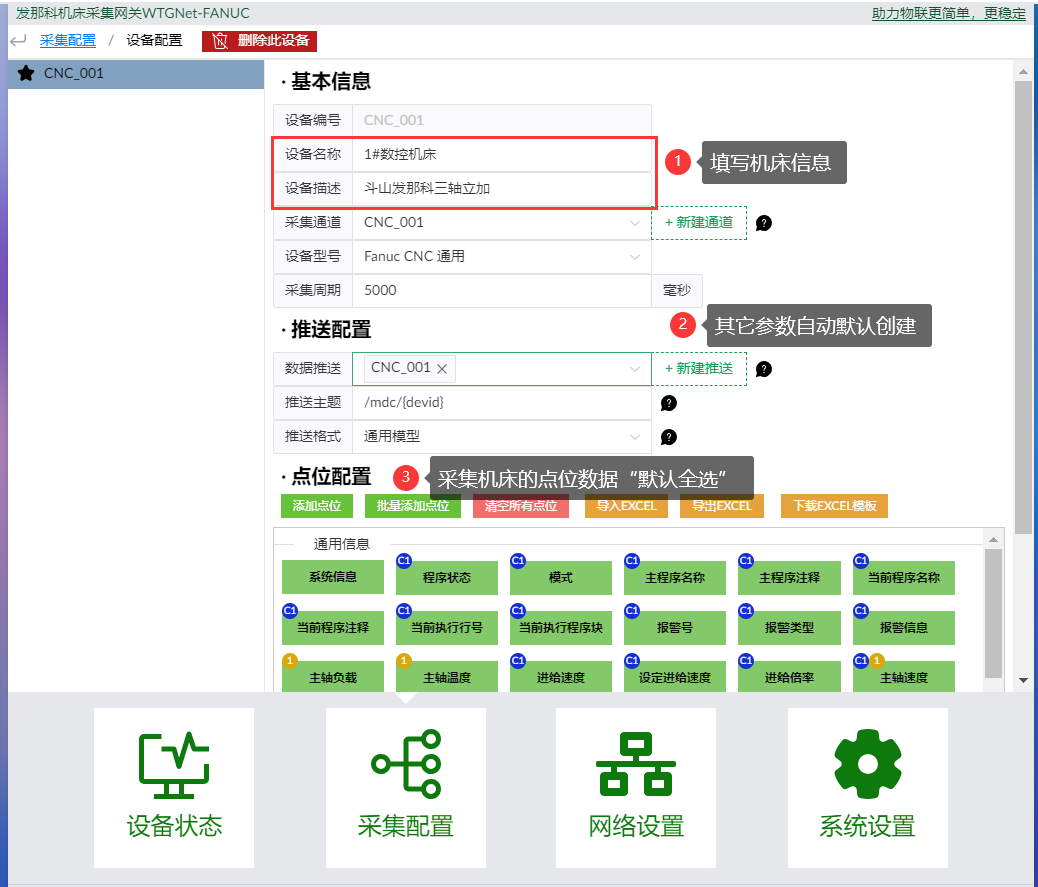Toggle the 程序状态 point tile
The image size is (1038, 887).
pyautogui.click(x=447, y=578)
